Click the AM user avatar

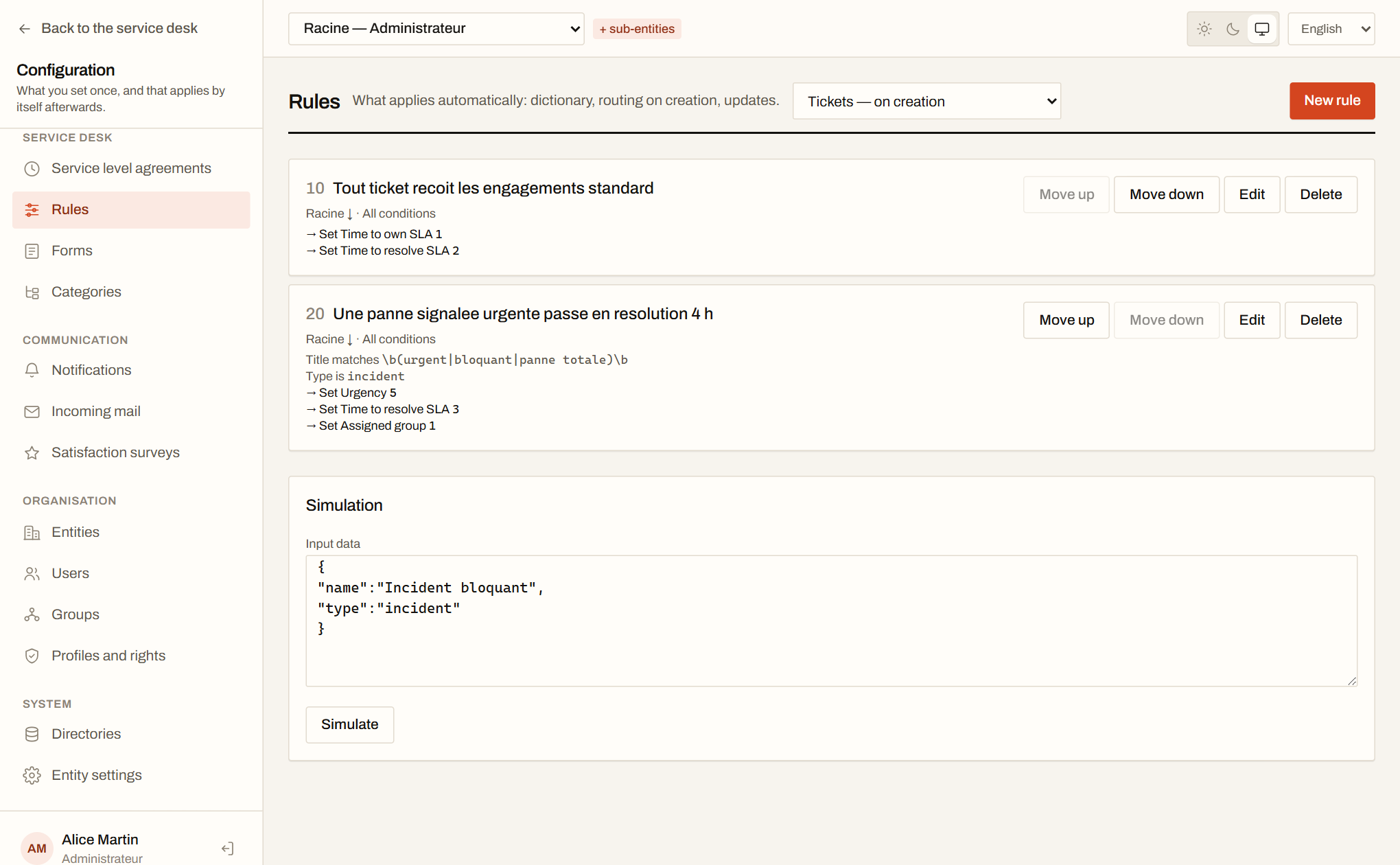click(x=37, y=849)
